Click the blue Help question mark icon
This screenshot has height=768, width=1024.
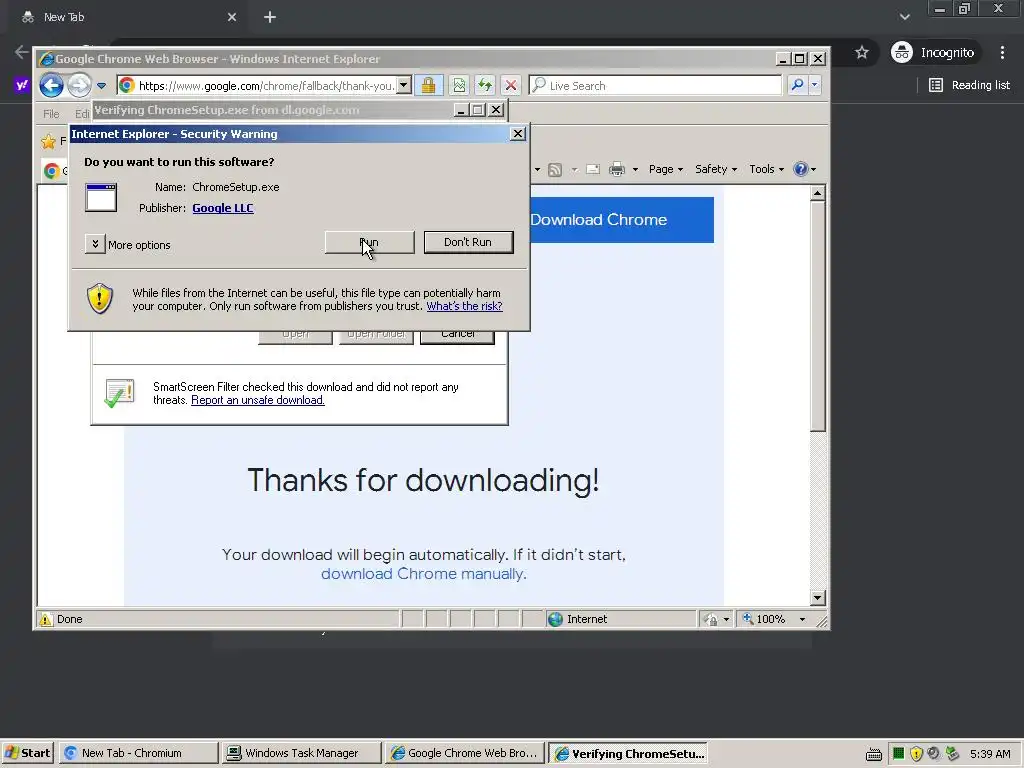[801, 169]
